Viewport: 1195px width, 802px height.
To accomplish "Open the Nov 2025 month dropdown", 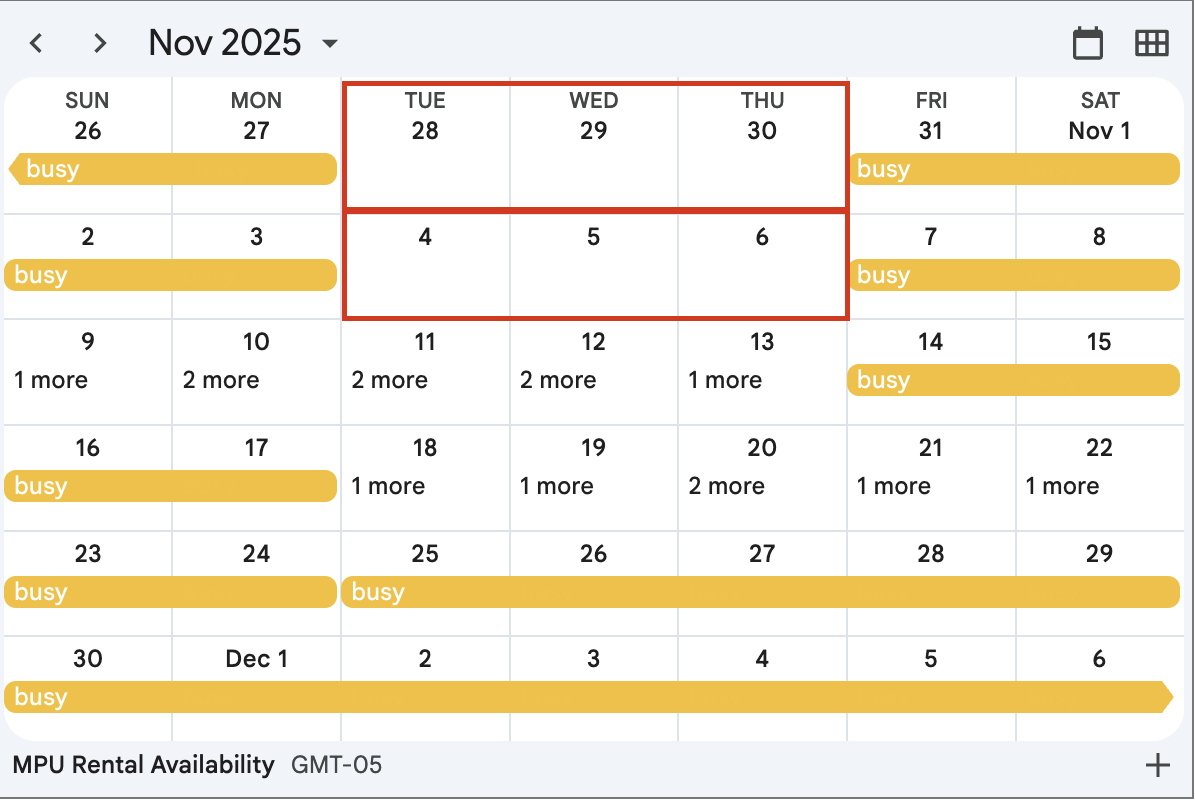I will pos(330,43).
